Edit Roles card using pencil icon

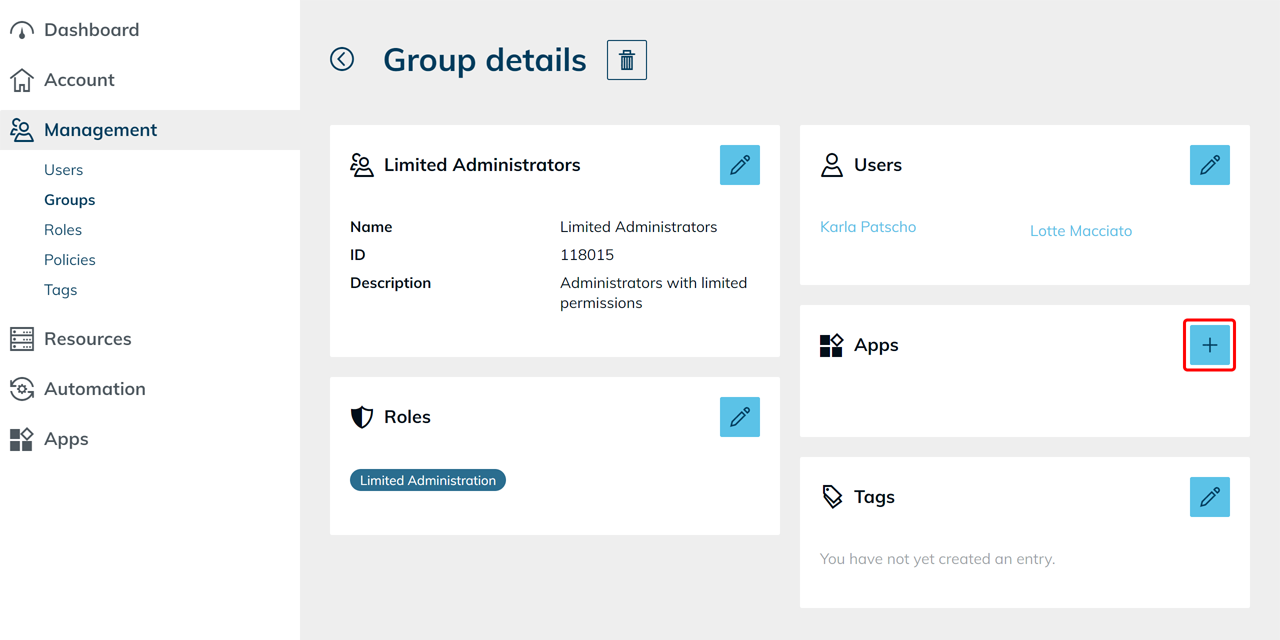tap(740, 417)
